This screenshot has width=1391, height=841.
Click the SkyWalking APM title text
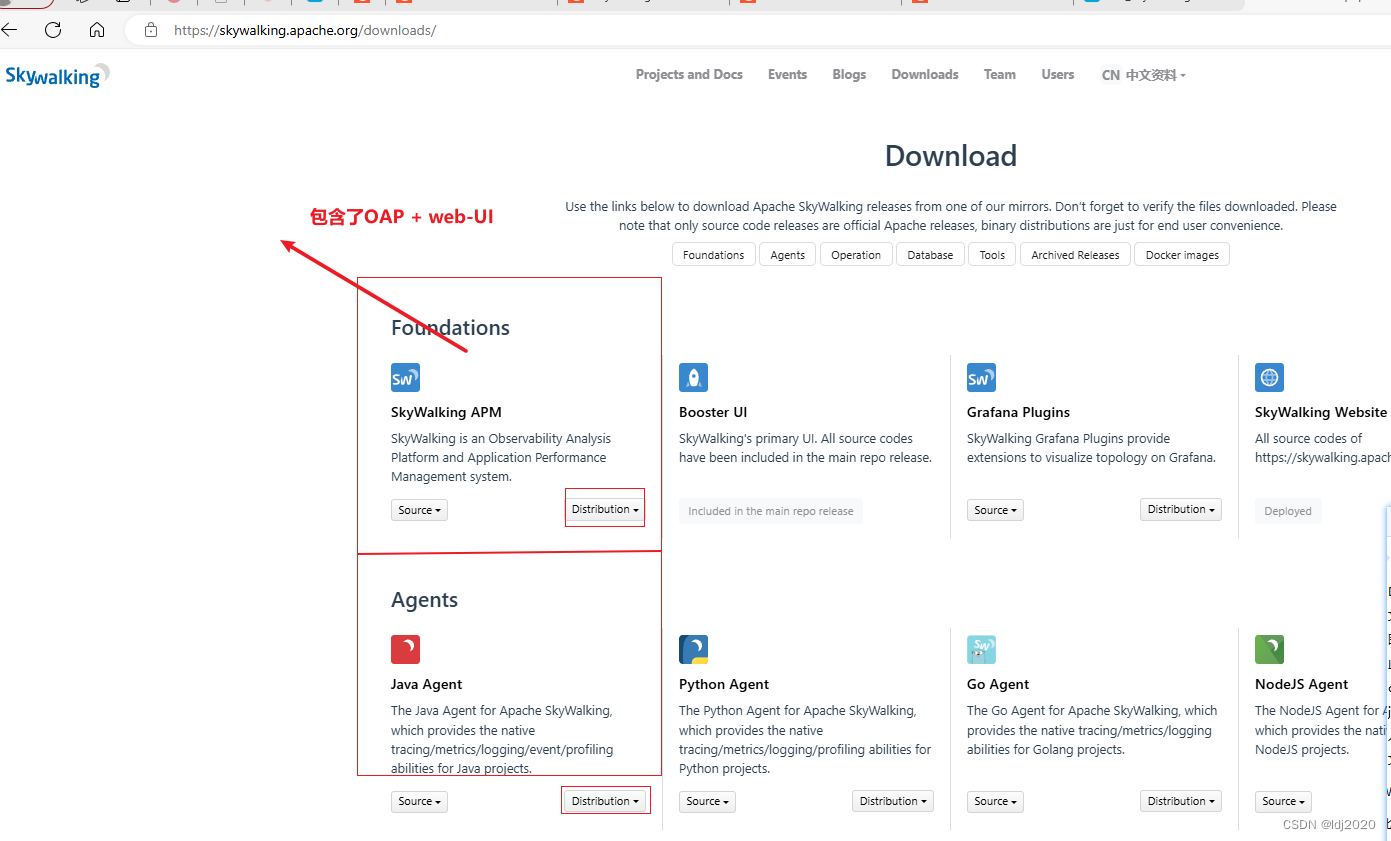pyautogui.click(x=446, y=412)
